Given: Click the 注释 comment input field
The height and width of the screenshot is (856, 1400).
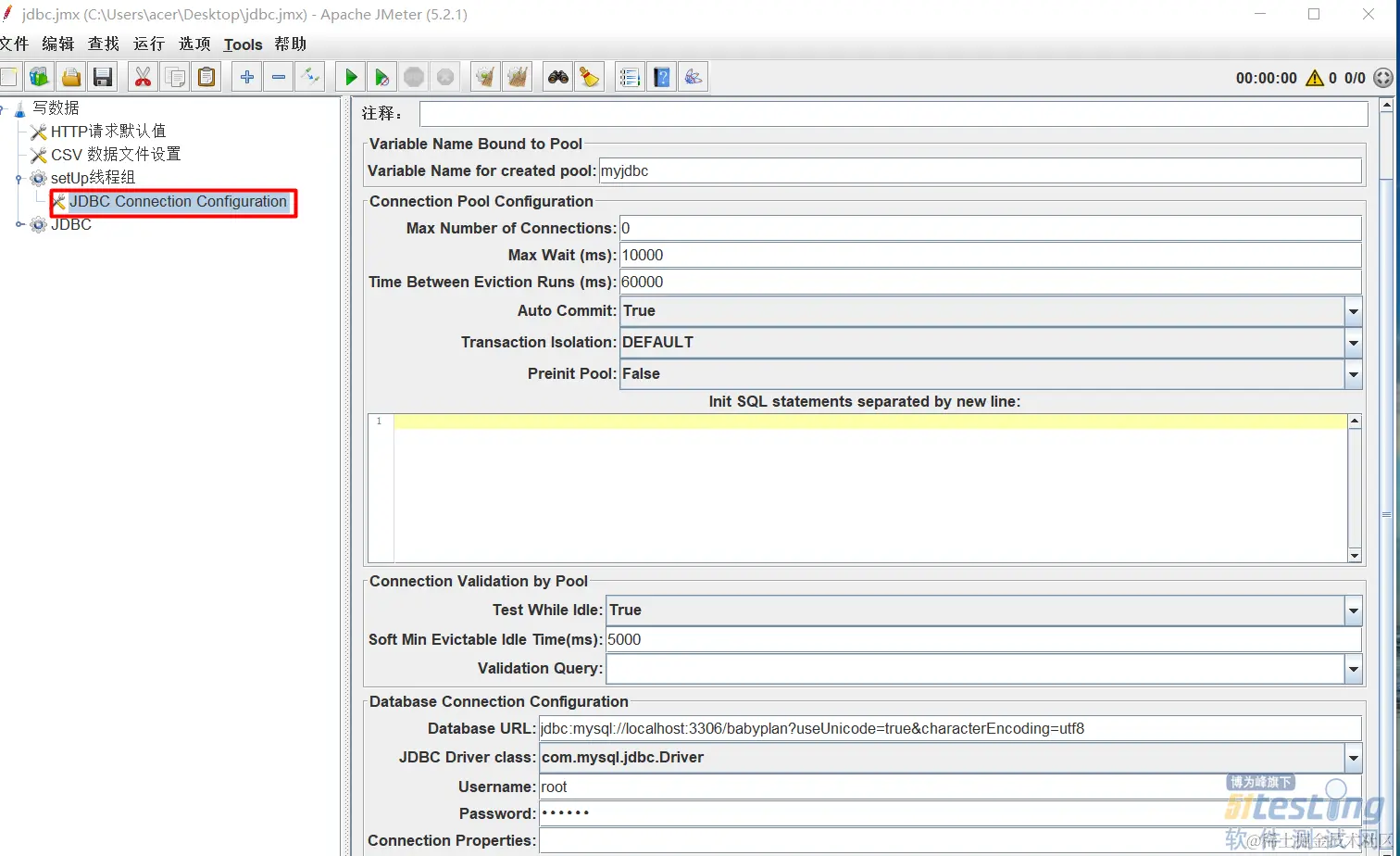Looking at the screenshot, I should 894,114.
